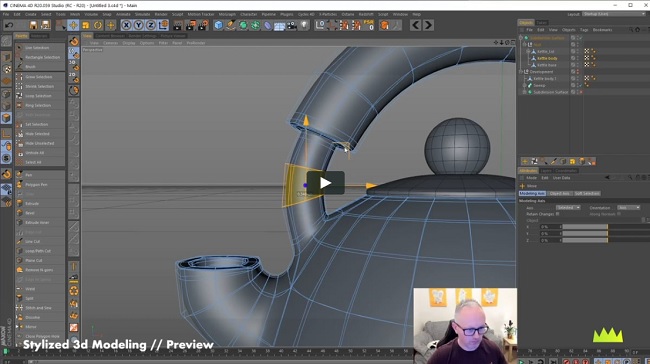Add a Cube primitive from toolbar

218,25
